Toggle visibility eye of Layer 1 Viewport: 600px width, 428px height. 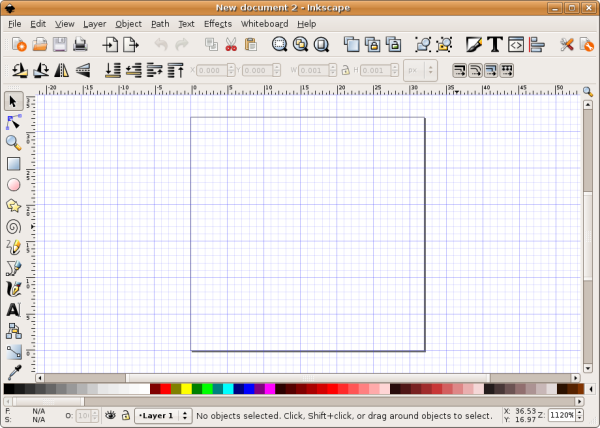pos(111,415)
